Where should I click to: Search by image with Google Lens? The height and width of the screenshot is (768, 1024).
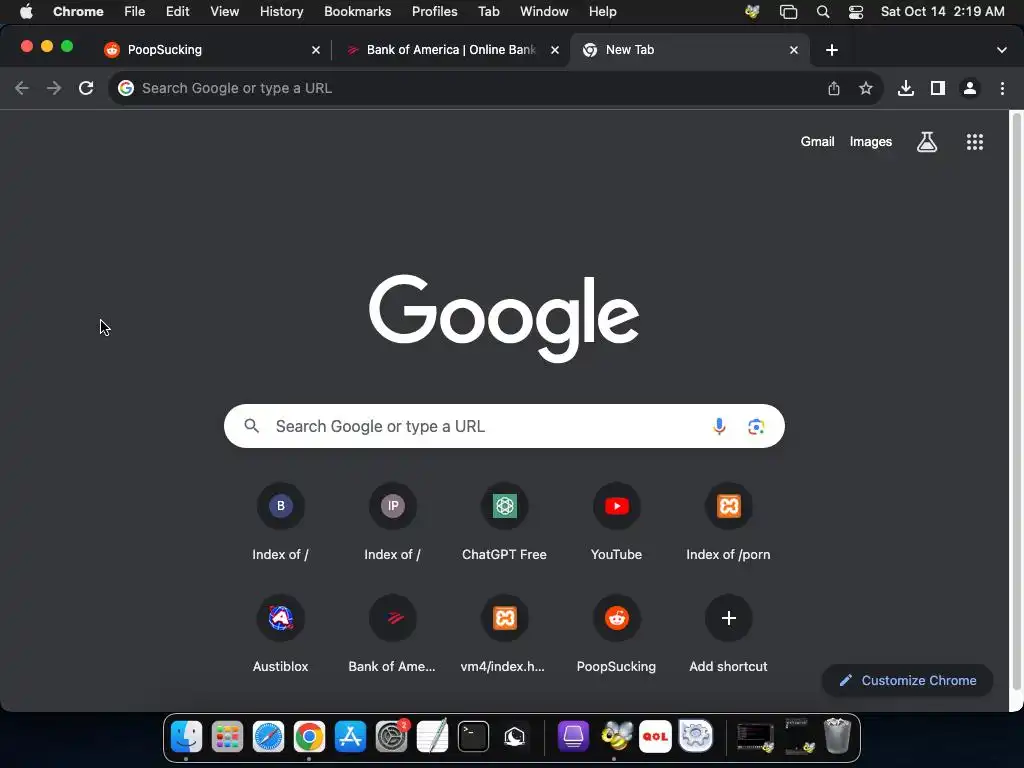(756, 426)
